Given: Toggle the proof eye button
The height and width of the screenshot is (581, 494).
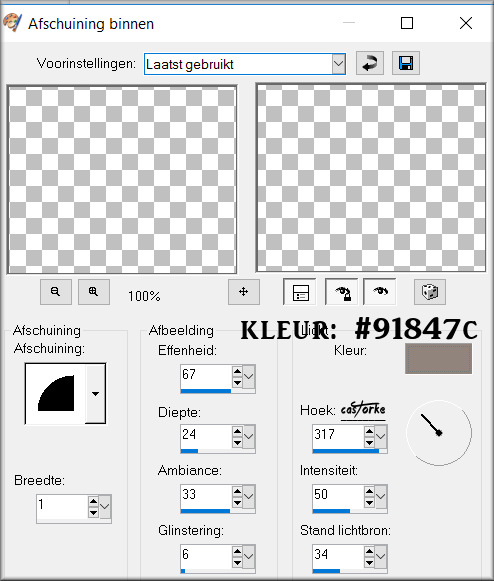Looking at the screenshot, I should pyautogui.click(x=380, y=292).
